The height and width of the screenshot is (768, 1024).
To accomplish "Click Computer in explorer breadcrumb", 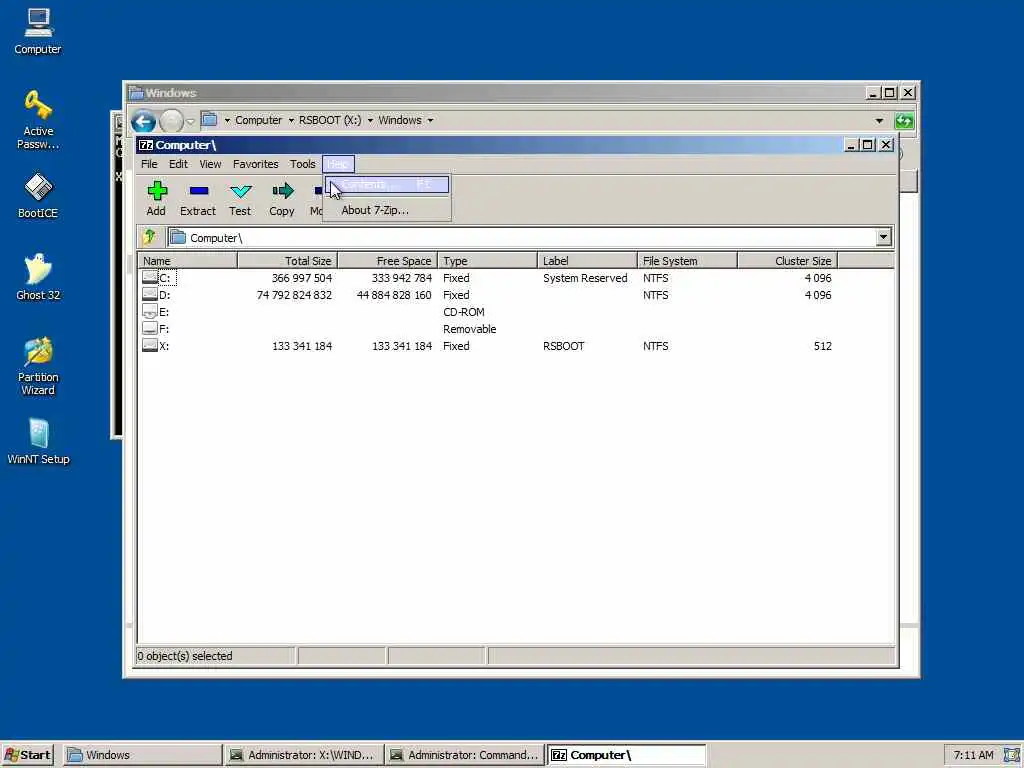I will pos(259,120).
